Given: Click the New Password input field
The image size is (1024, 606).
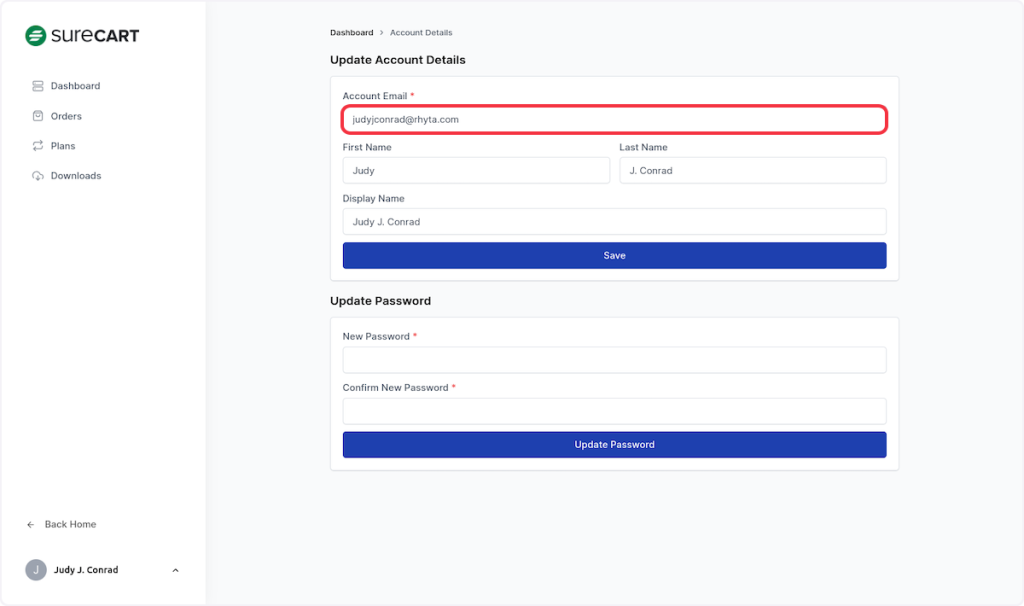Looking at the screenshot, I should coord(614,360).
